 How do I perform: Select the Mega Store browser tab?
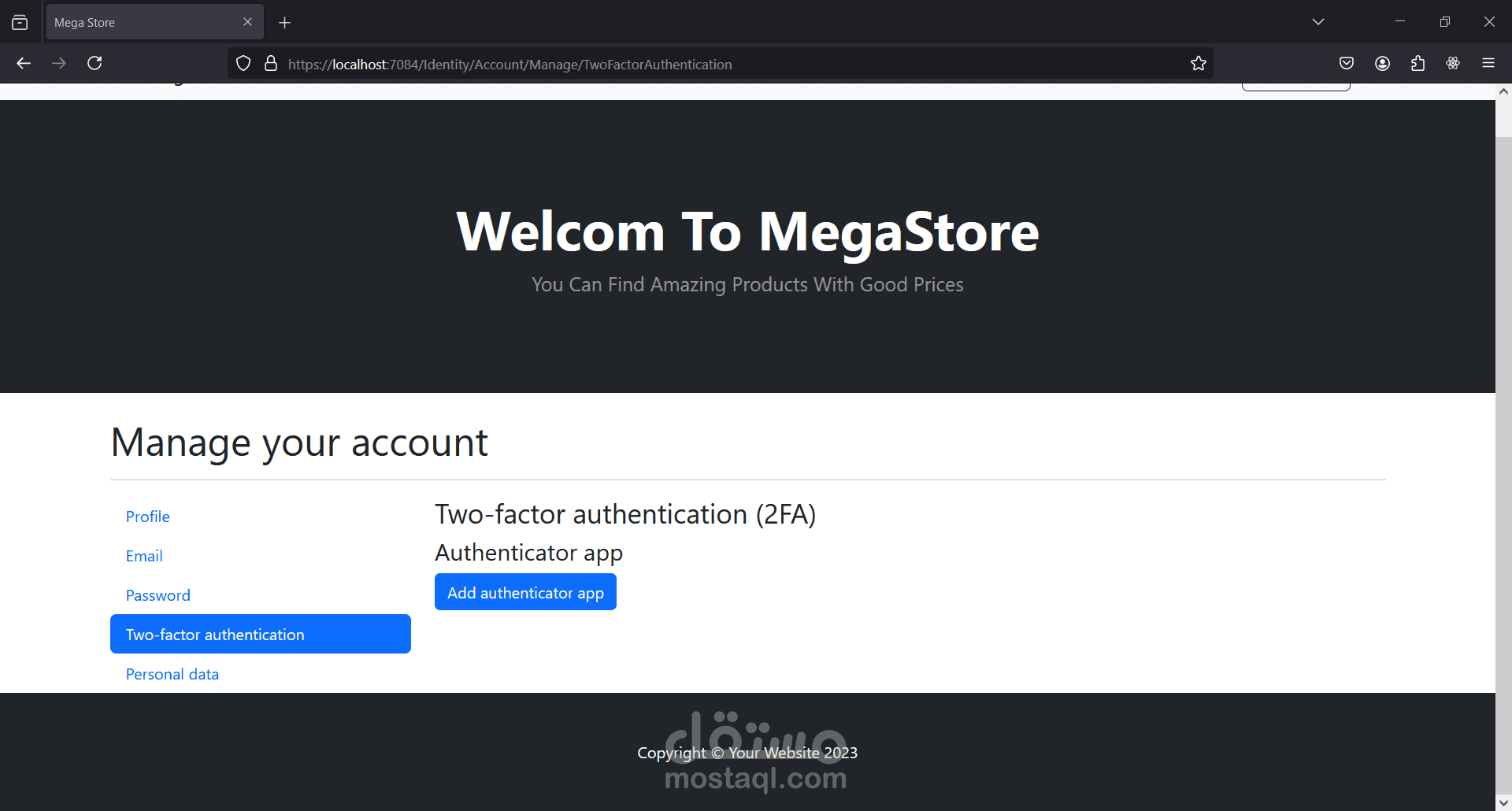(x=142, y=23)
